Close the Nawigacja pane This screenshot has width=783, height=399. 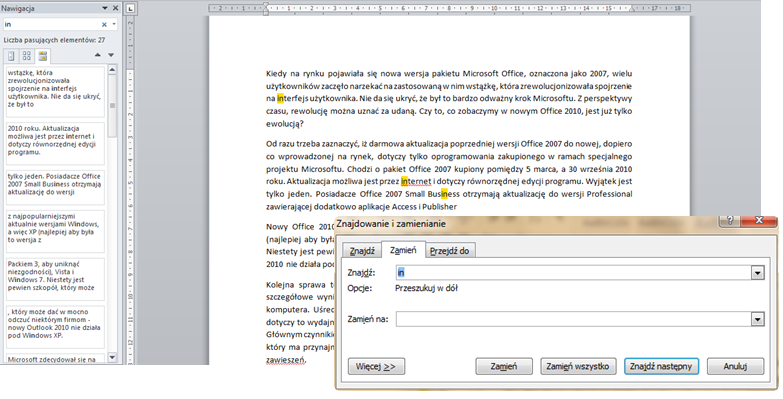click(x=115, y=8)
